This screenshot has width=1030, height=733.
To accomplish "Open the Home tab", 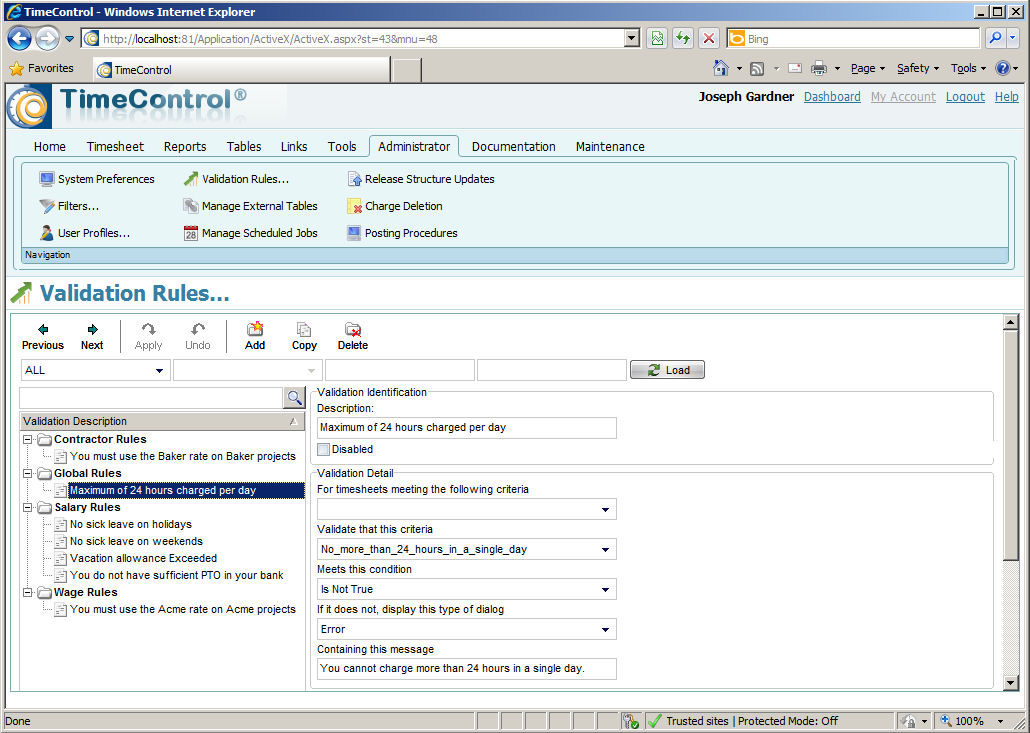I will pos(50,146).
